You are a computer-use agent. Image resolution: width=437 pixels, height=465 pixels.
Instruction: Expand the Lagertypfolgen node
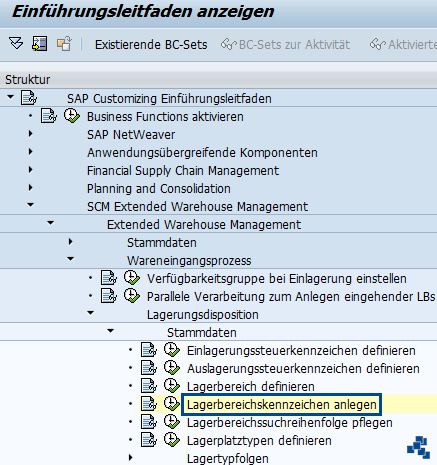tap(130, 458)
